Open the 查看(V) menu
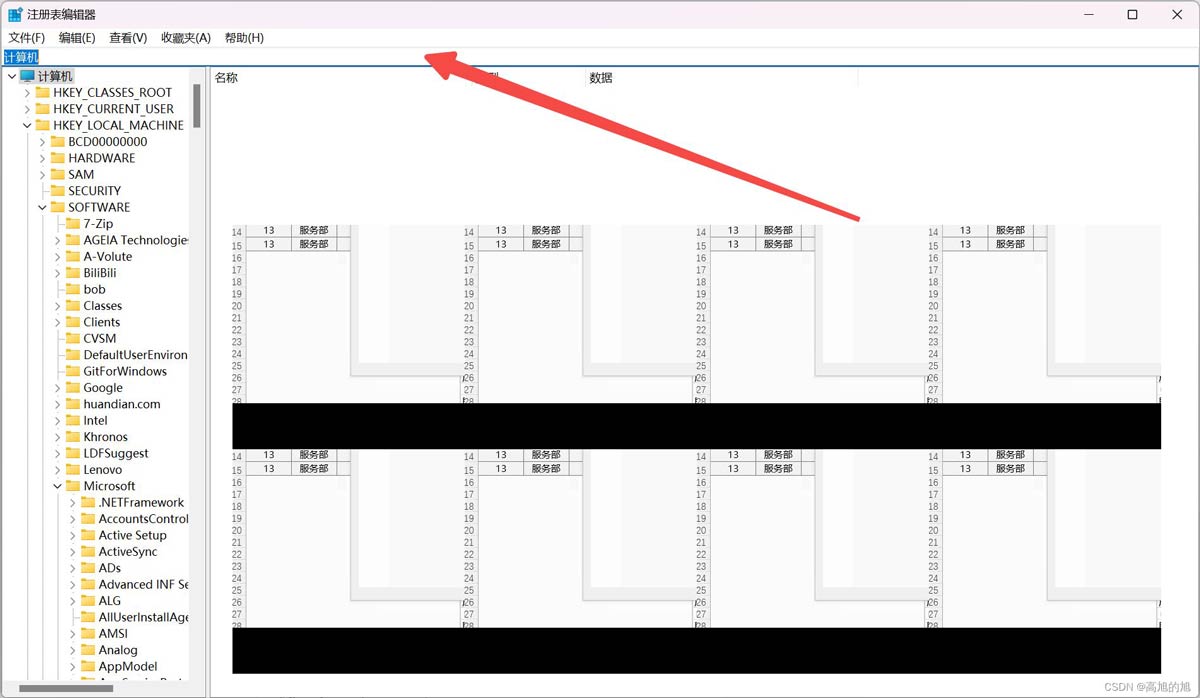The height and width of the screenshot is (698, 1200). [128, 38]
